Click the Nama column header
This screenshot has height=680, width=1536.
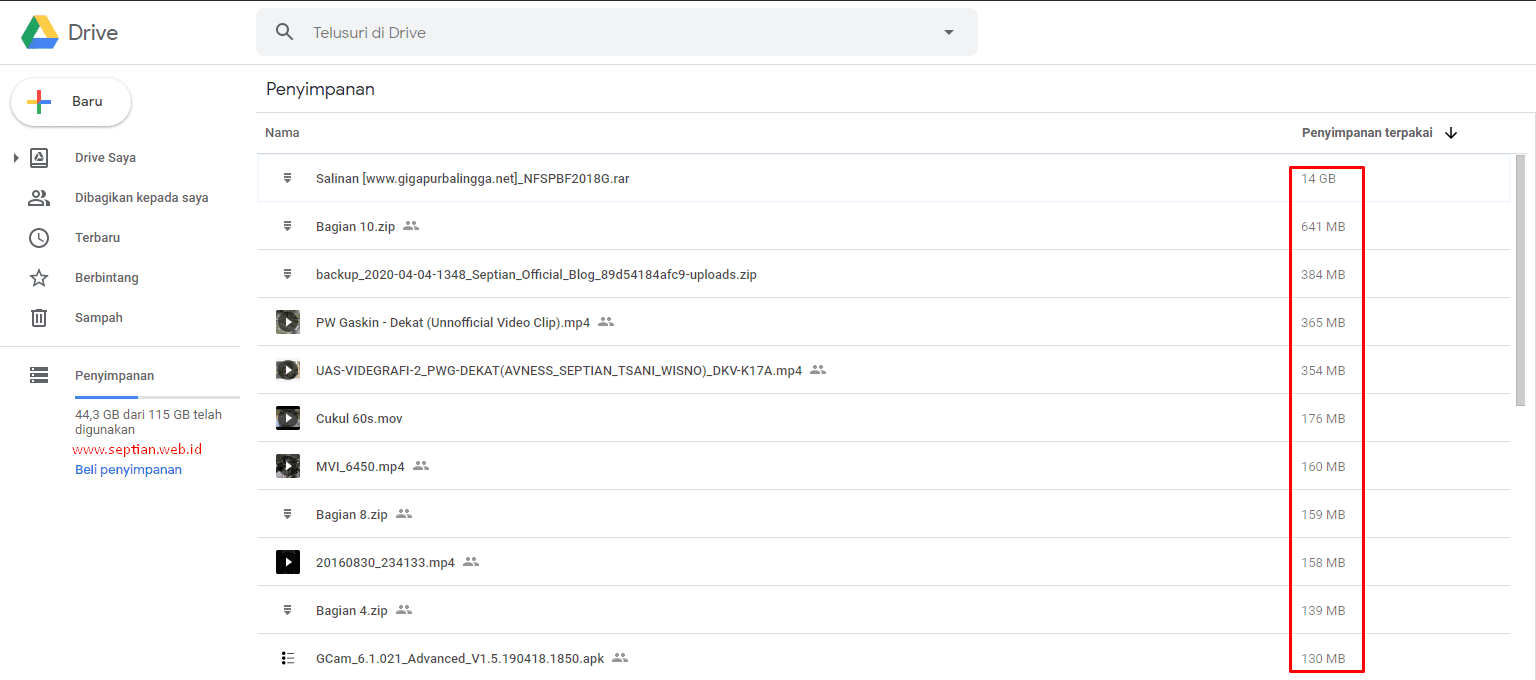(282, 132)
